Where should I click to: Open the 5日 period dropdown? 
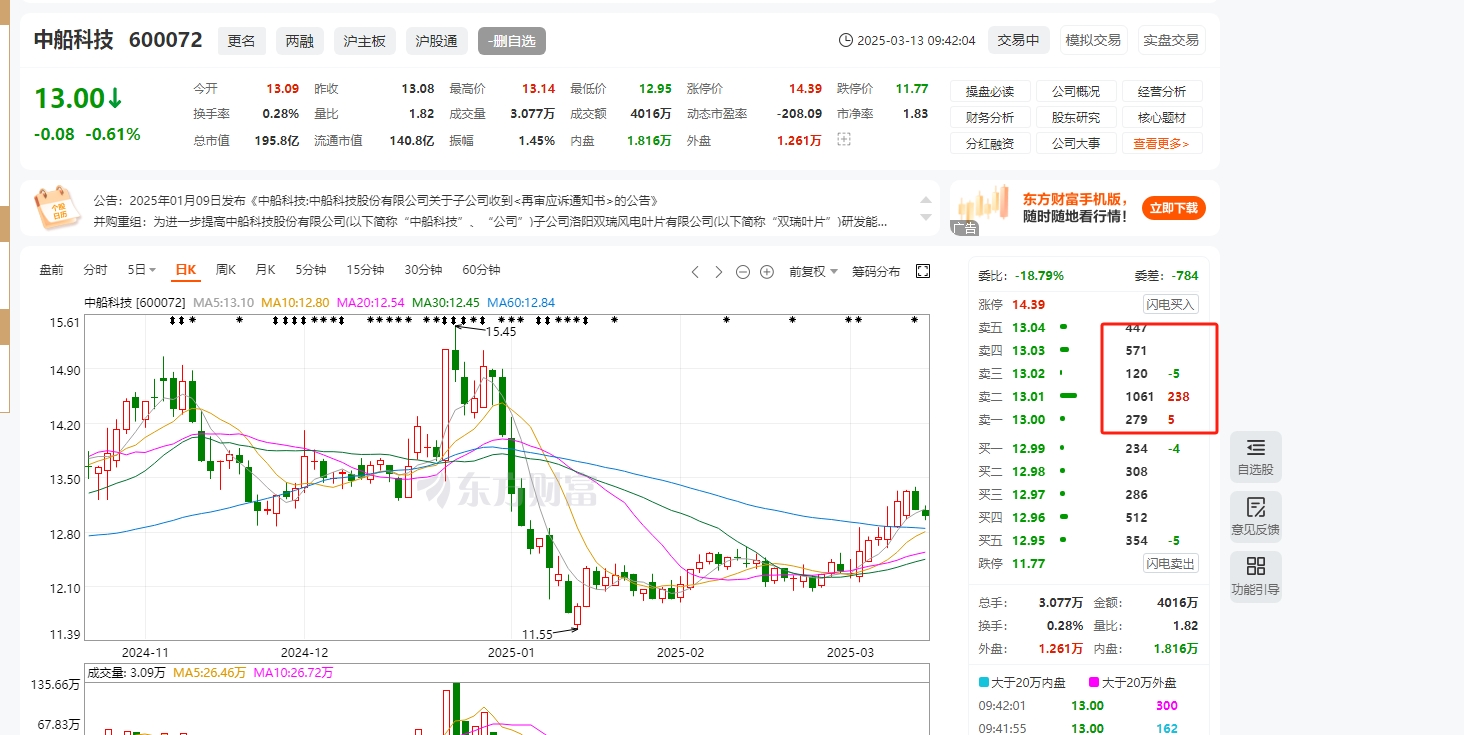coord(141,270)
